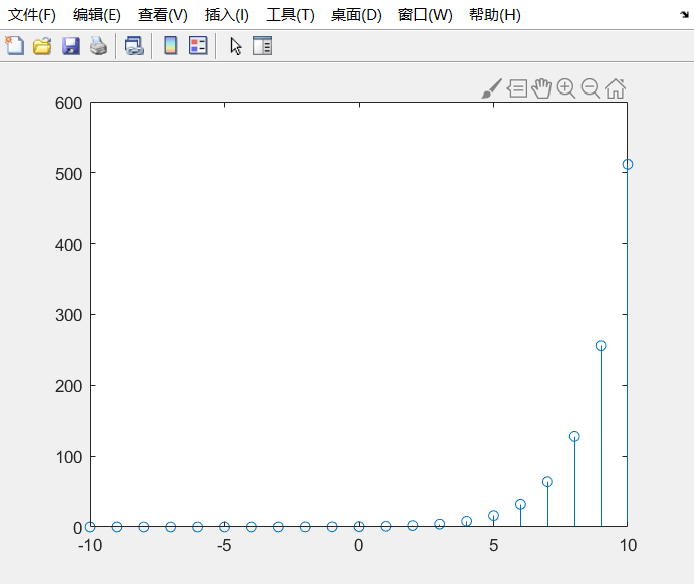This screenshot has width=694, height=584.
Task: Open the 查看(V) menu
Action: [x=162, y=15]
